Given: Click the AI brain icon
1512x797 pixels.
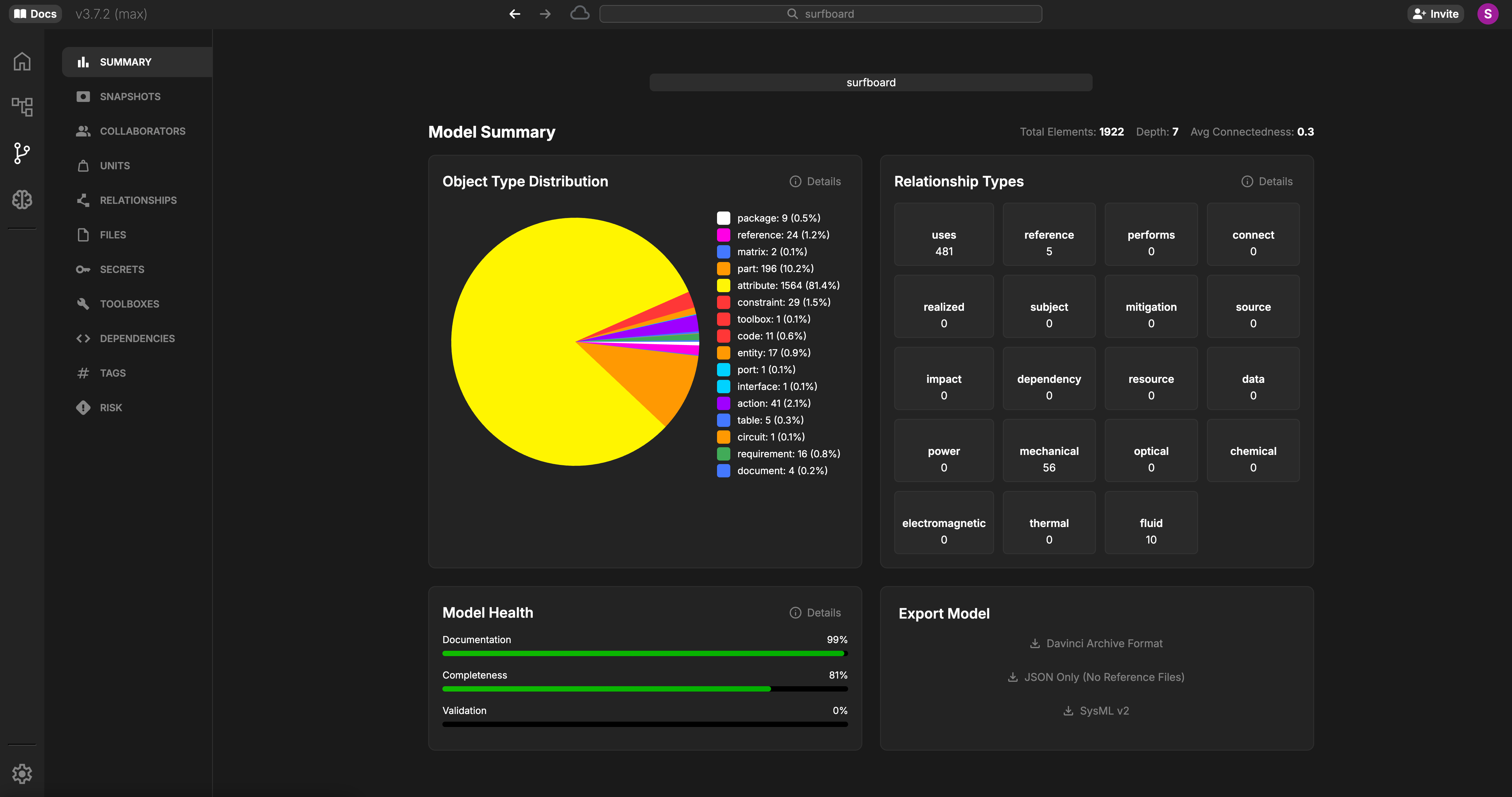Looking at the screenshot, I should pyautogui.click(x=22, y=200).
